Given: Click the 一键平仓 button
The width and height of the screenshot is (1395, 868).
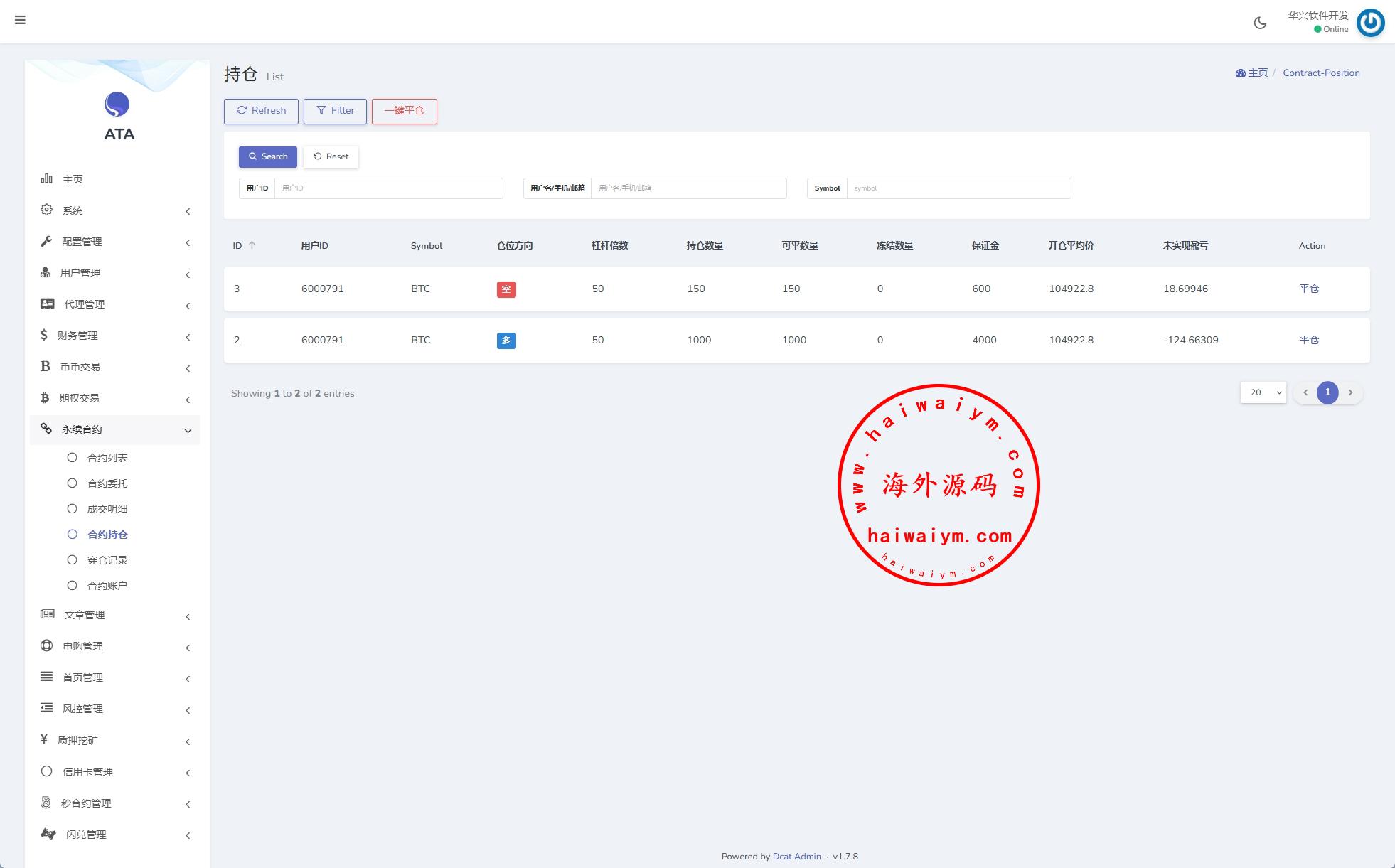Looking at the screenshot, I should coord(404,111).
